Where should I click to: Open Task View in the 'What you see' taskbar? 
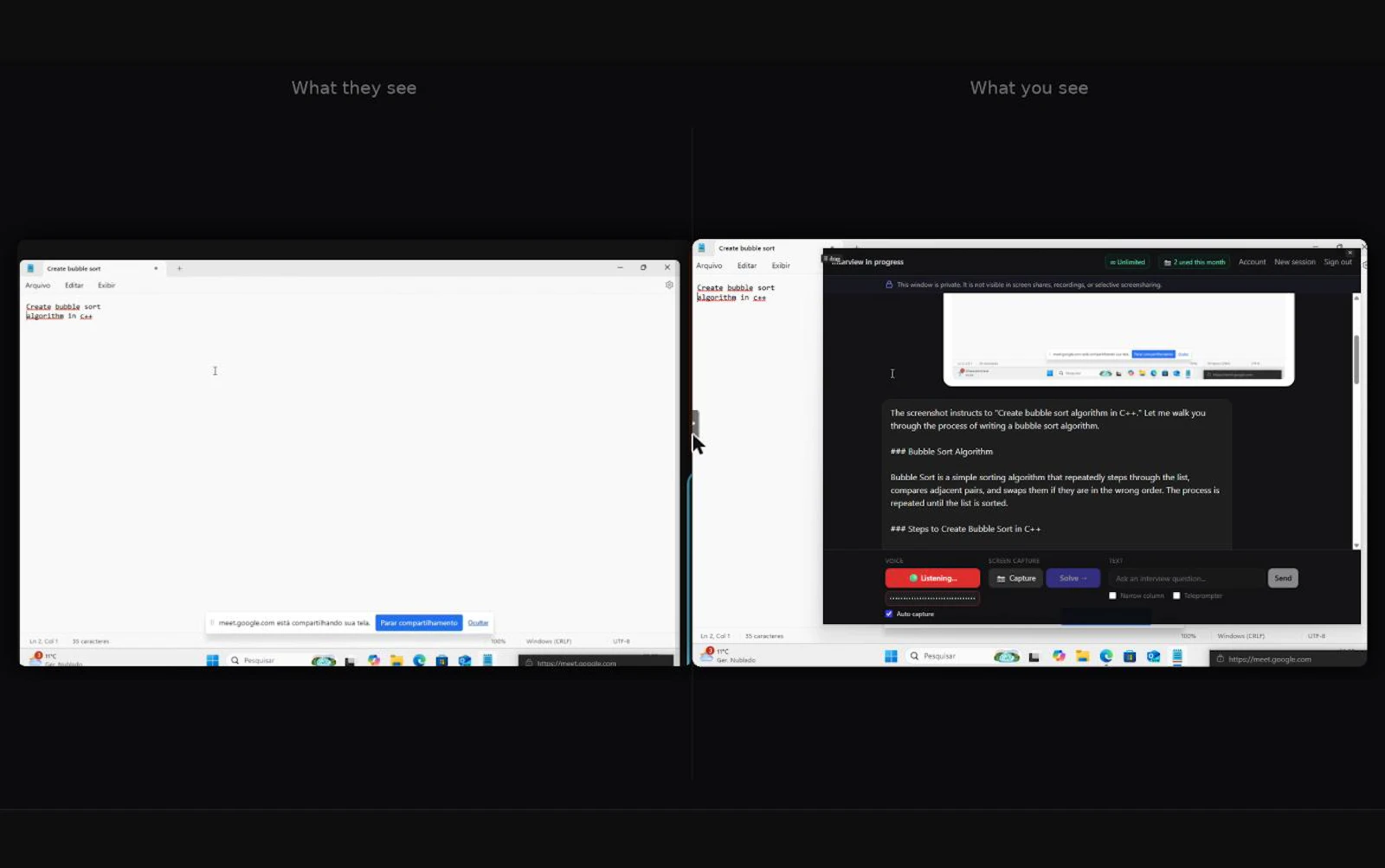click(x=1034, y=657)
